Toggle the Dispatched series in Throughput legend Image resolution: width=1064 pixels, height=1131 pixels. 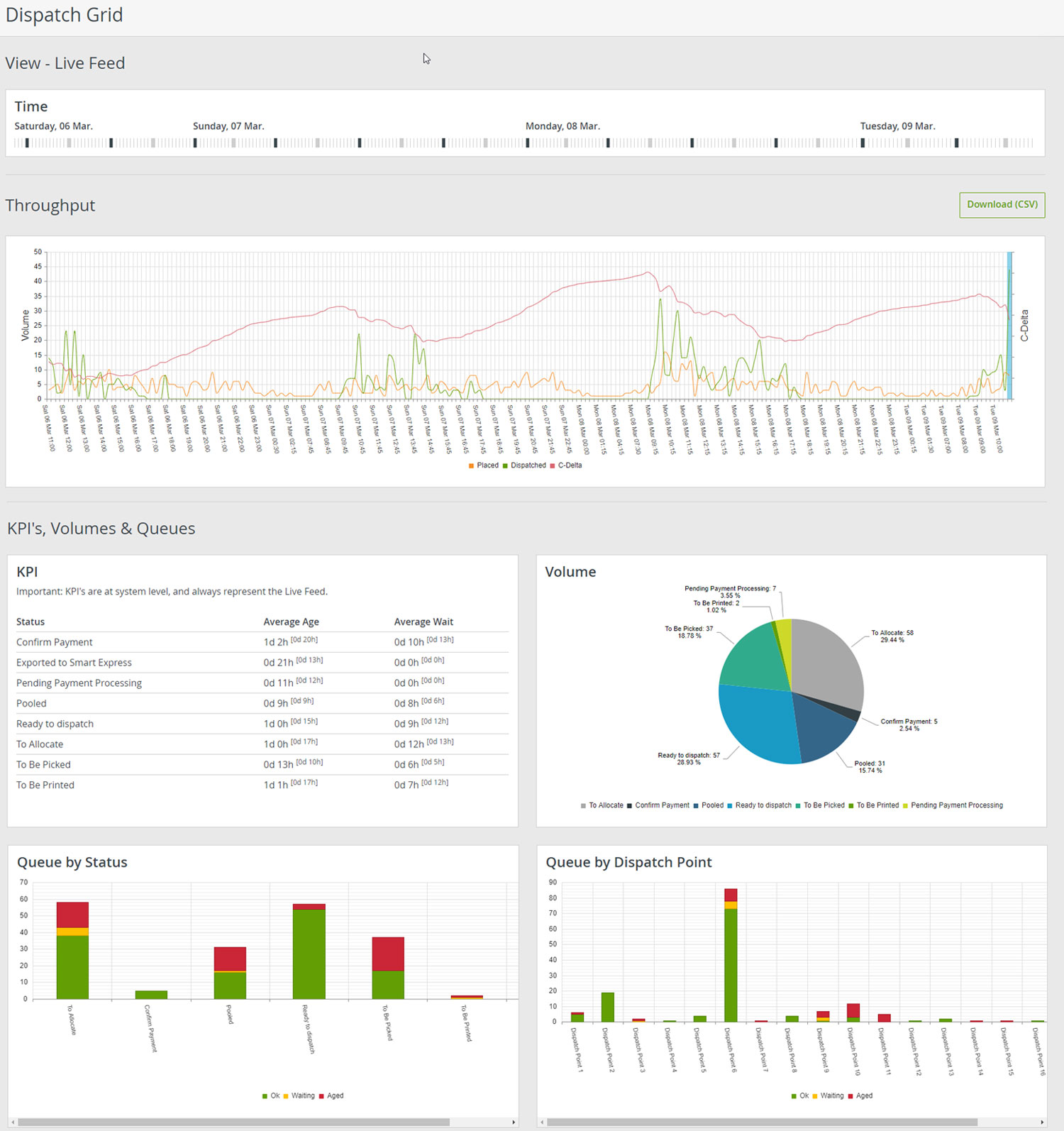tap(524, 465)
